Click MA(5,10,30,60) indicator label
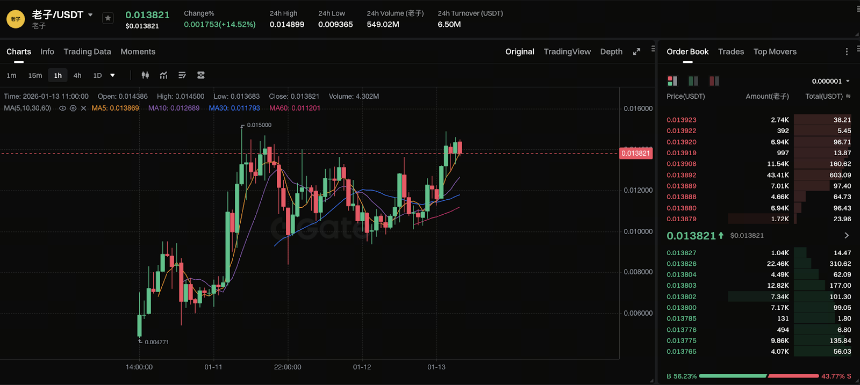Screen dimensions: 860x385 click(x=27, y=108)
